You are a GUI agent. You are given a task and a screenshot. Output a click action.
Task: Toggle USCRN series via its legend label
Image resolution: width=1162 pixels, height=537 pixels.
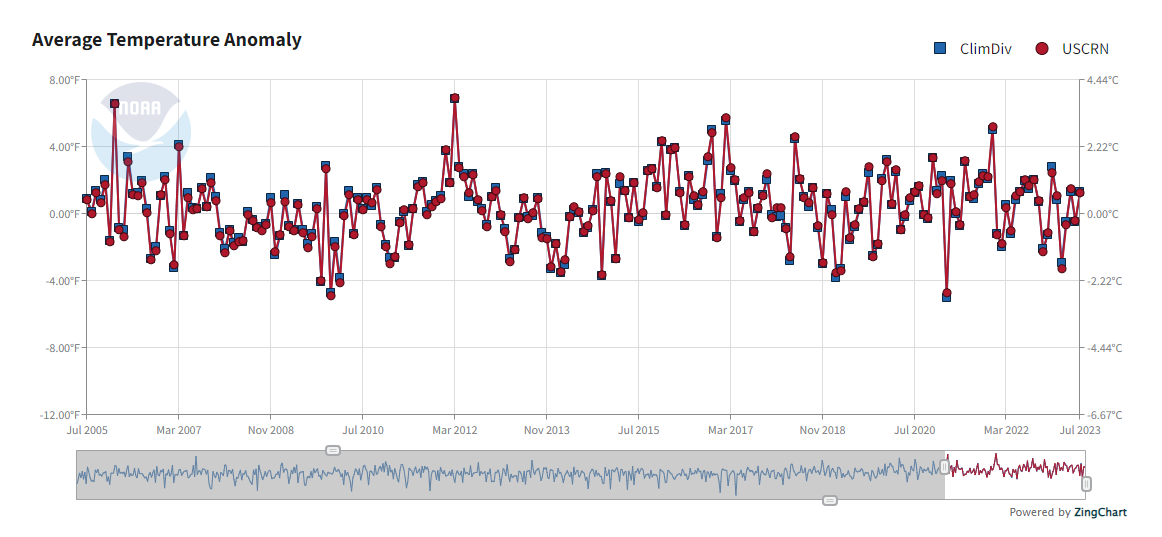tap(1085, 49)
